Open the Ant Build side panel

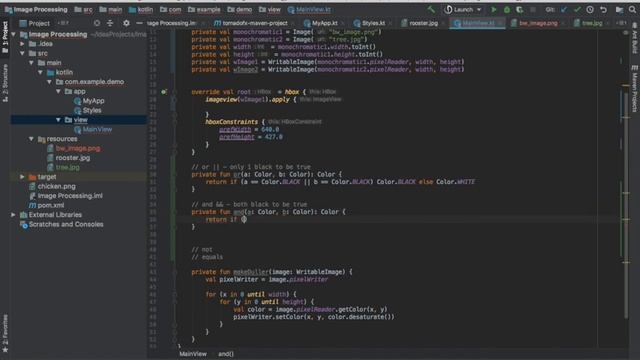[x=634, y=38]
